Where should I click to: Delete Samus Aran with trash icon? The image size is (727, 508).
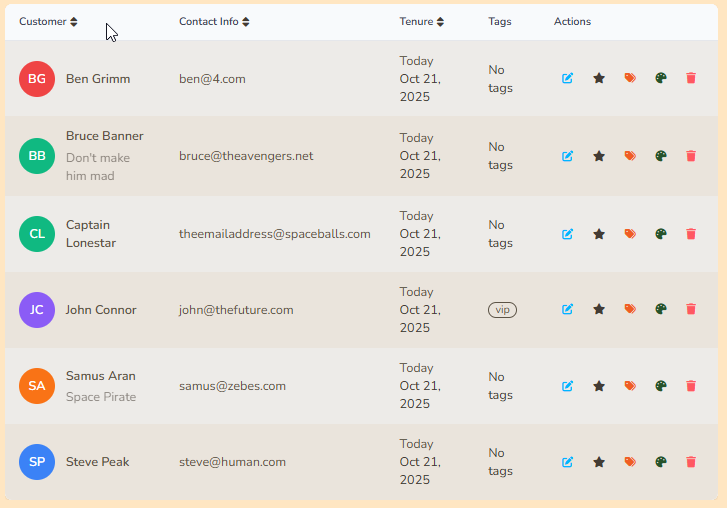click(691, 386)
